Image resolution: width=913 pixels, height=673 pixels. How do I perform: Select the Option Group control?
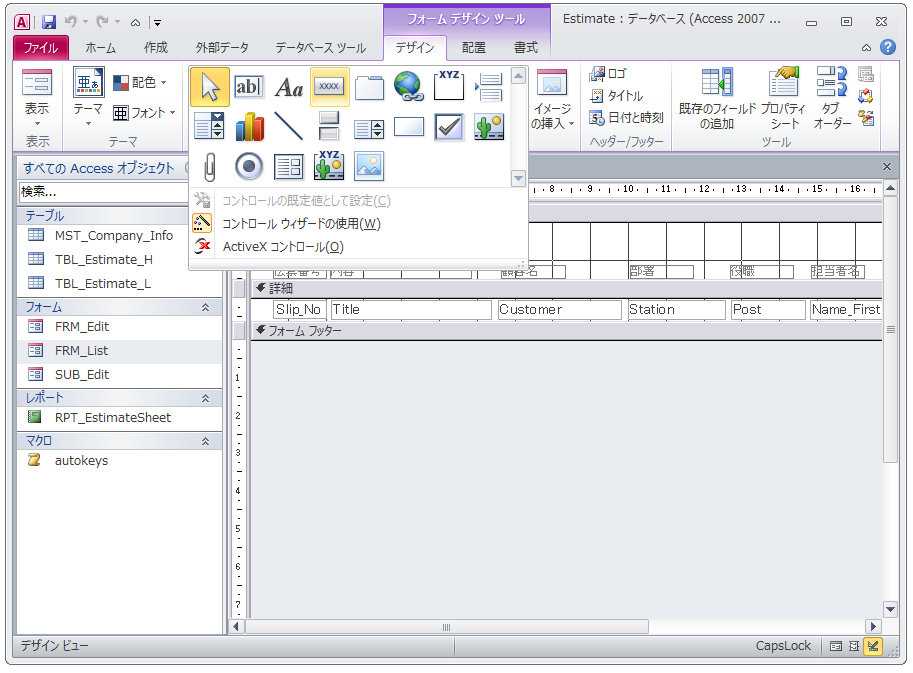tap(449, 87)
